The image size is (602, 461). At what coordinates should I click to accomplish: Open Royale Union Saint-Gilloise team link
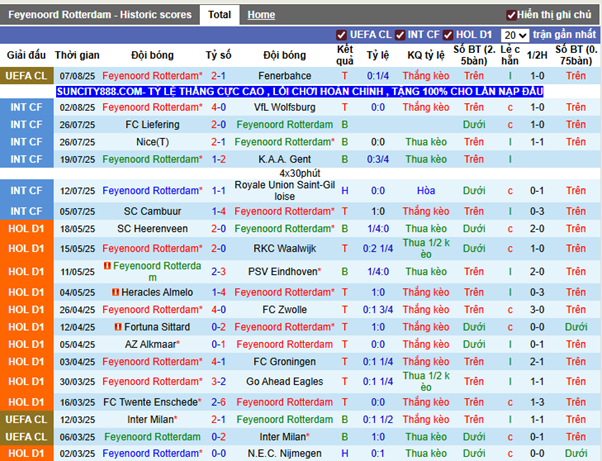tap(284, 190)
